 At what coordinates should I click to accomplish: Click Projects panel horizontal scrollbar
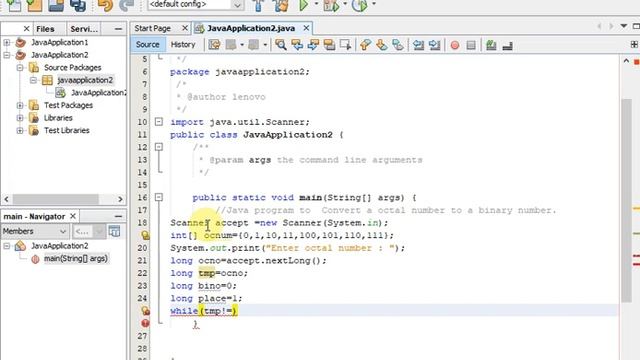pyautogui.click(x=56, y=199)
